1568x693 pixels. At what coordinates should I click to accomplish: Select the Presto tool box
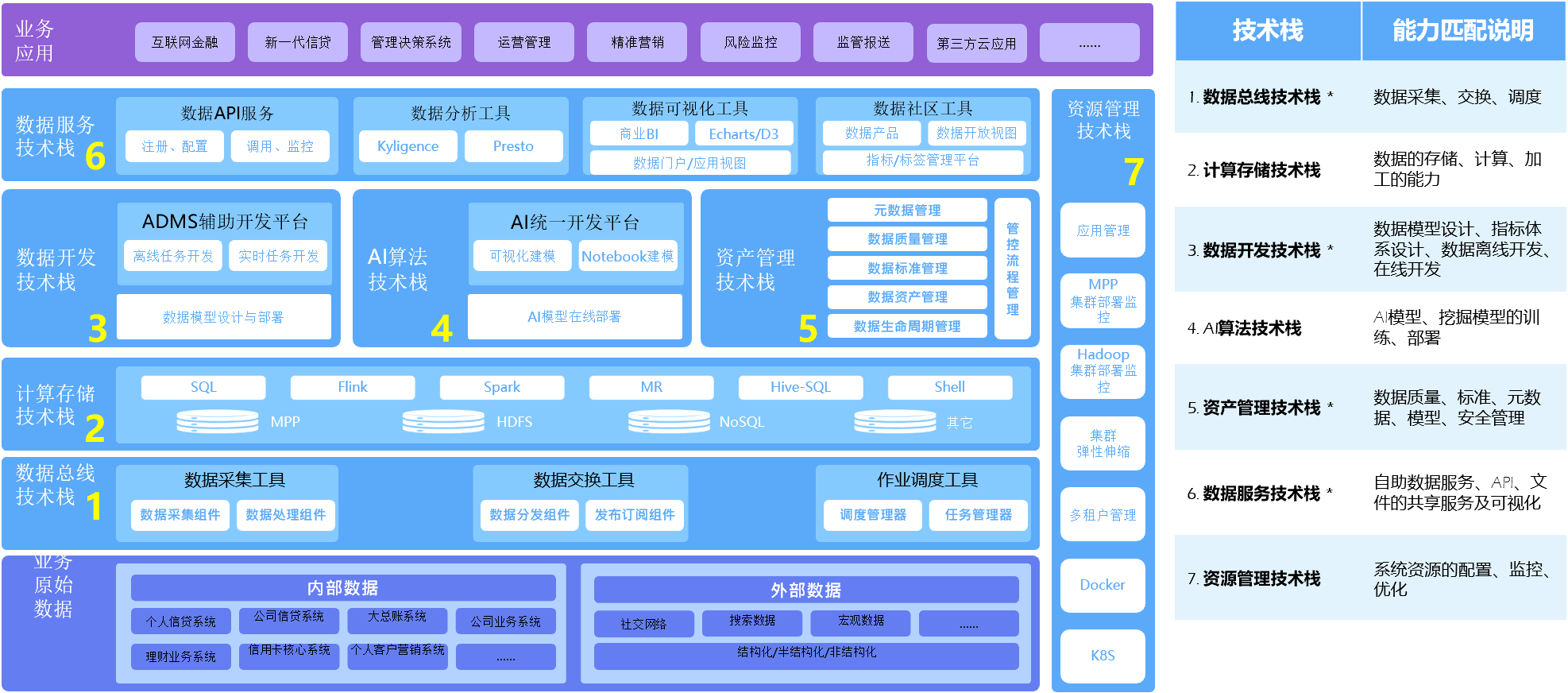coord(514,146)
